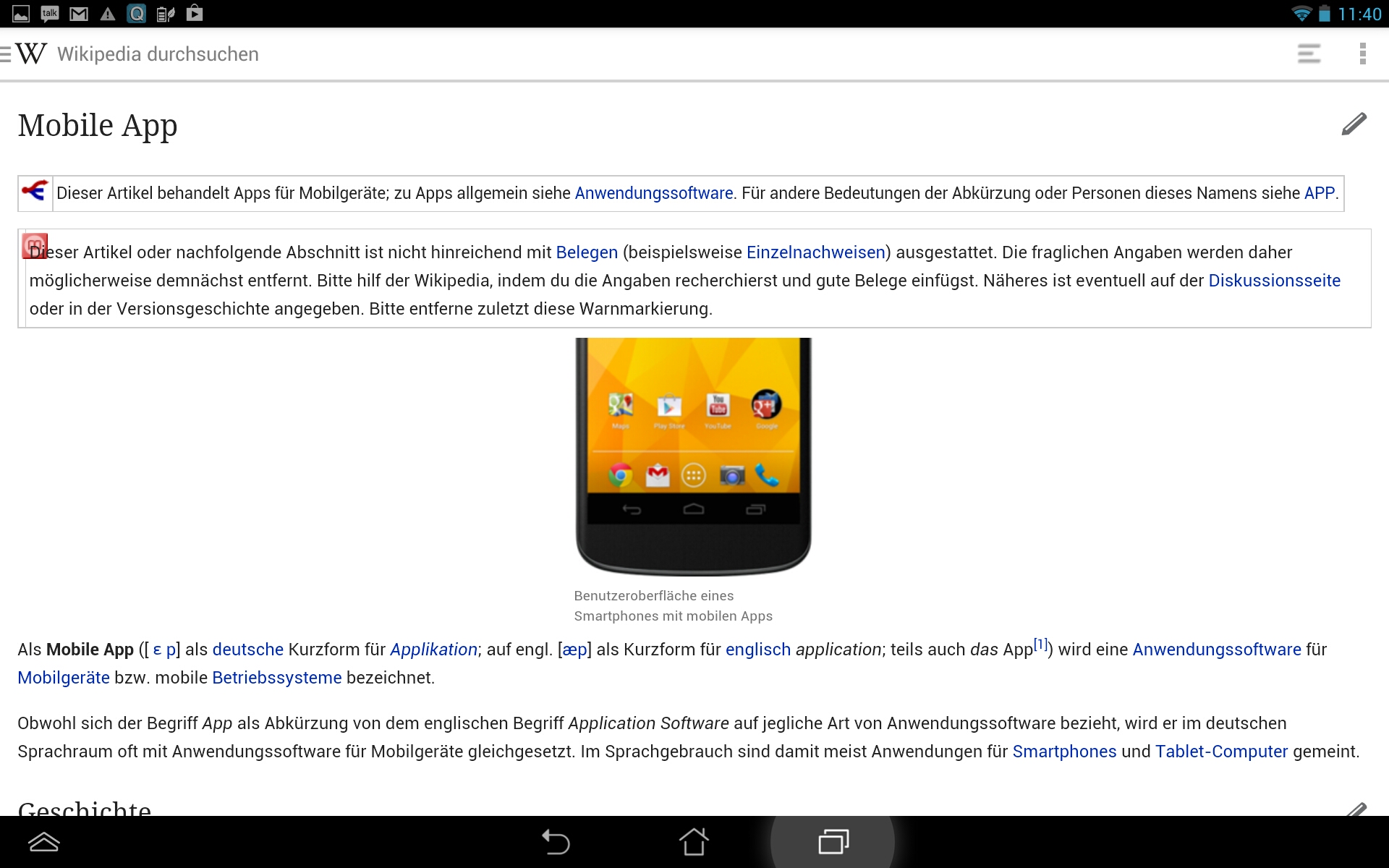
Task: Go to the Diskussionsseite link
Action: point(1274,281)
